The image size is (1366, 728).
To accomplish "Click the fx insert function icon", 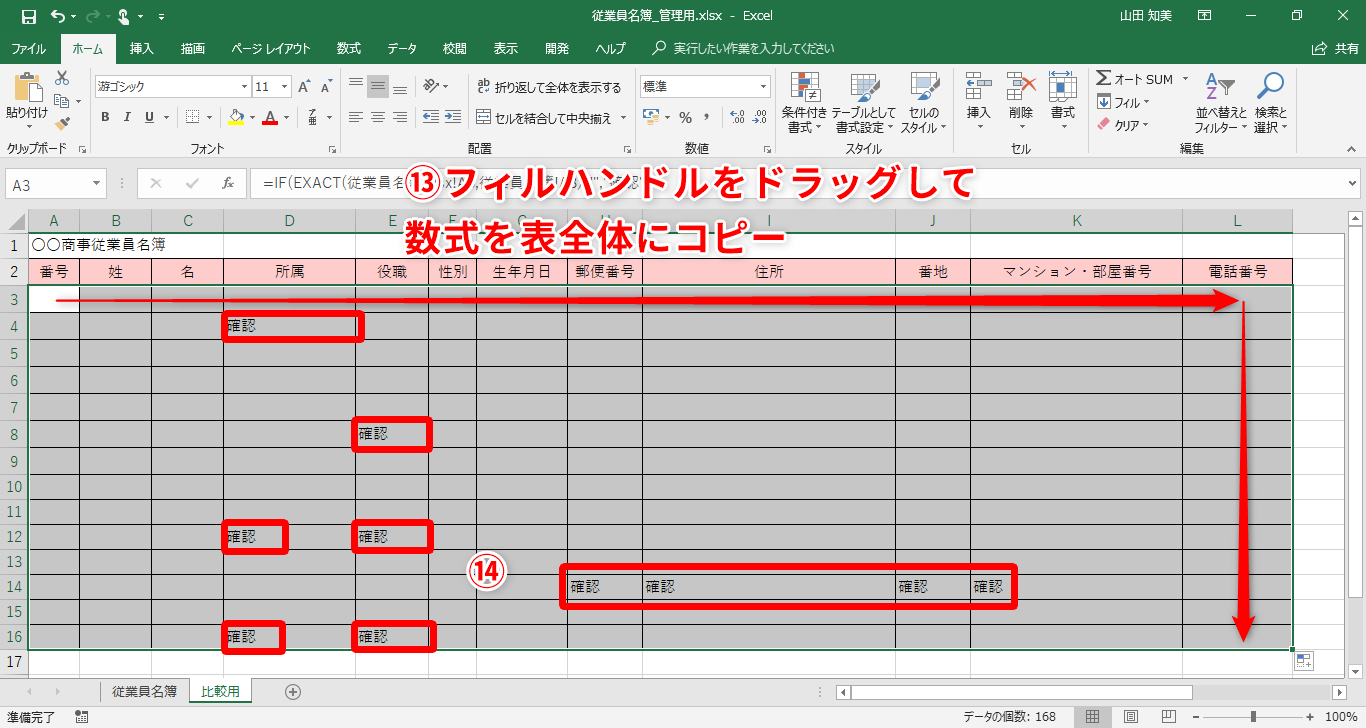I will point(228,183).
